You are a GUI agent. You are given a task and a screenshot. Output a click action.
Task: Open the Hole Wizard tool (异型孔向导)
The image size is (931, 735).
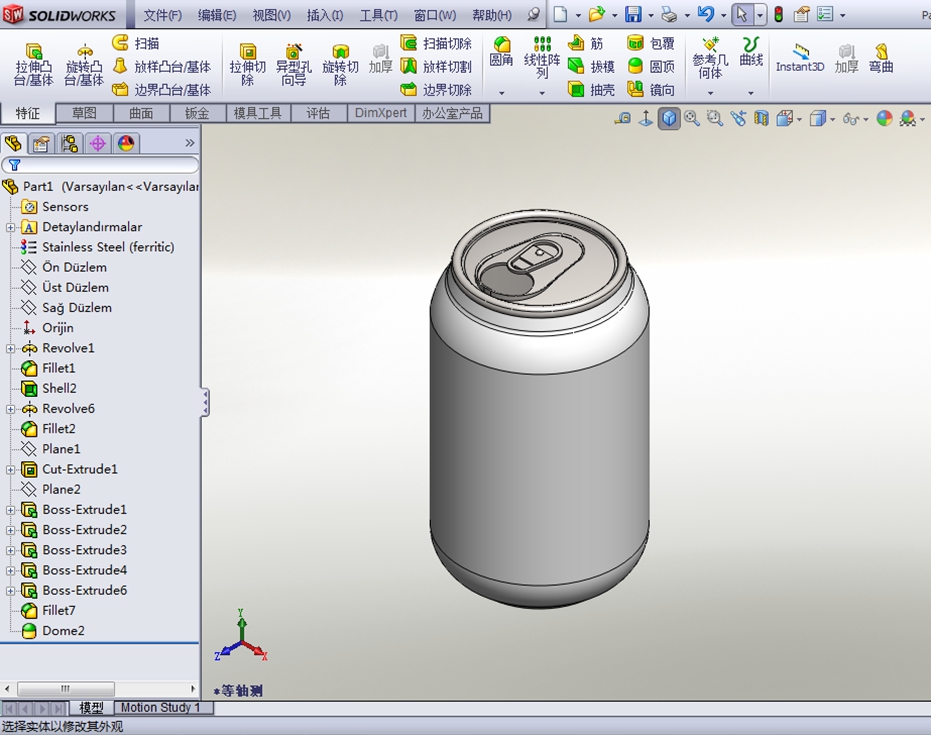[x=293, y=64]
